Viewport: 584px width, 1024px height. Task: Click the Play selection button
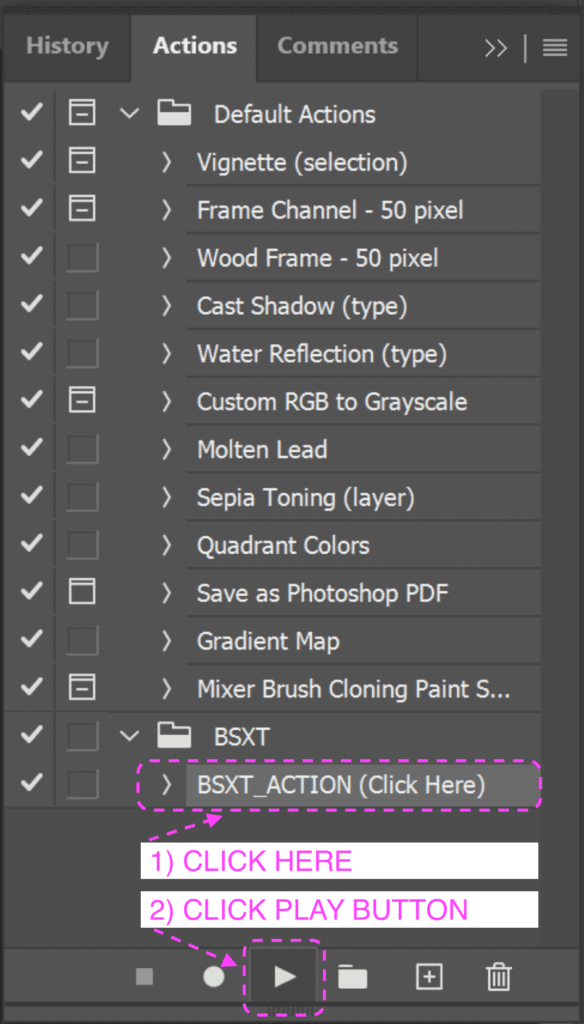pos(284,976)
